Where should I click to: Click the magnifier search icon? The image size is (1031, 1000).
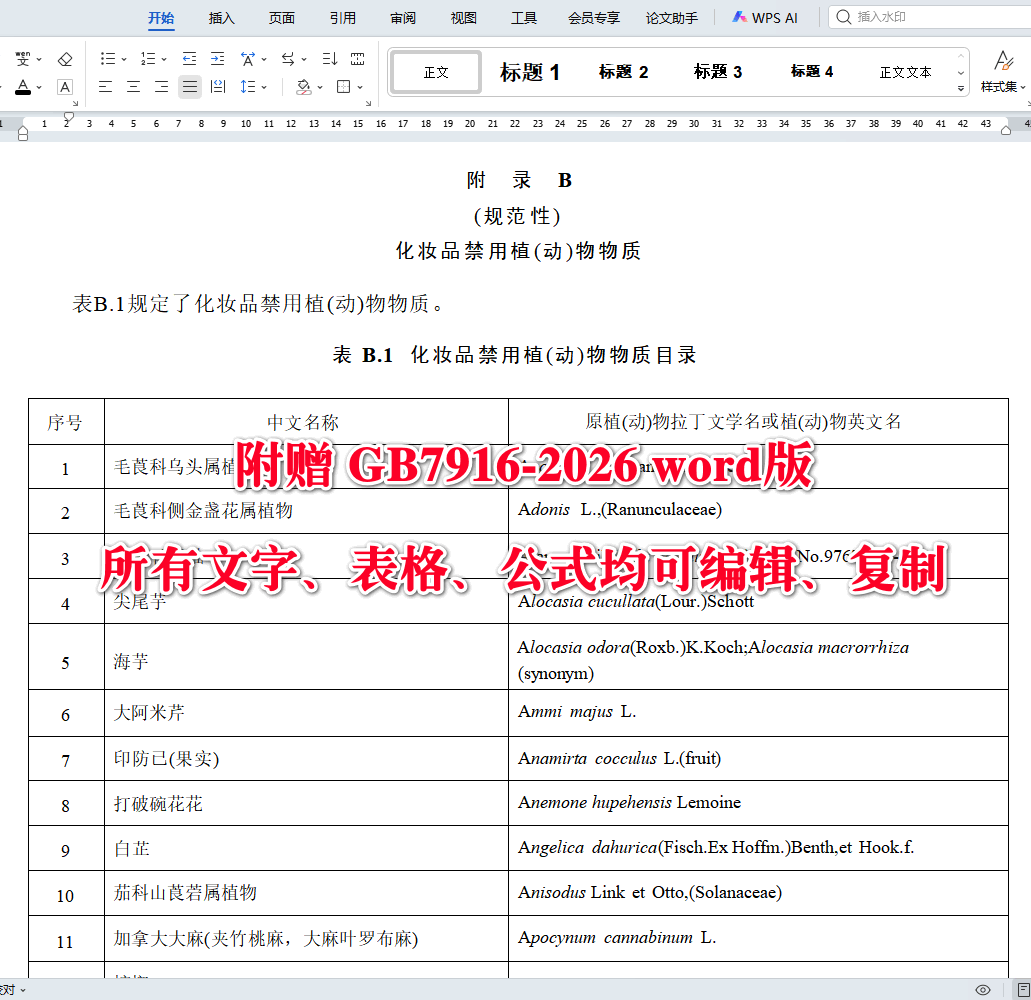click(x=844, y=17)
